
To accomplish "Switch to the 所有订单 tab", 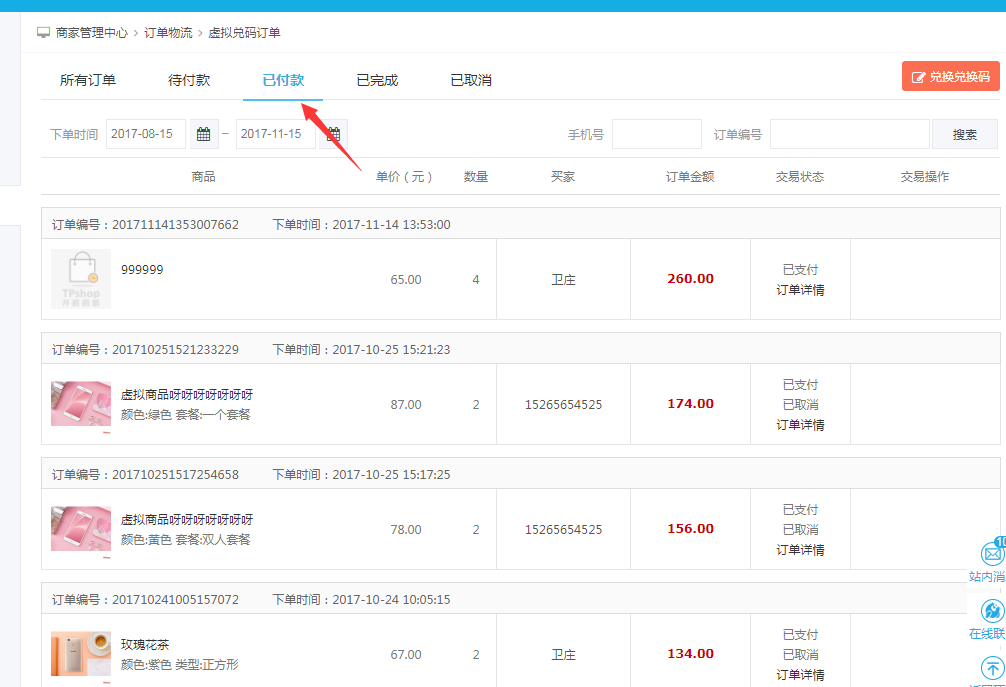I will [x=88, y=80].
